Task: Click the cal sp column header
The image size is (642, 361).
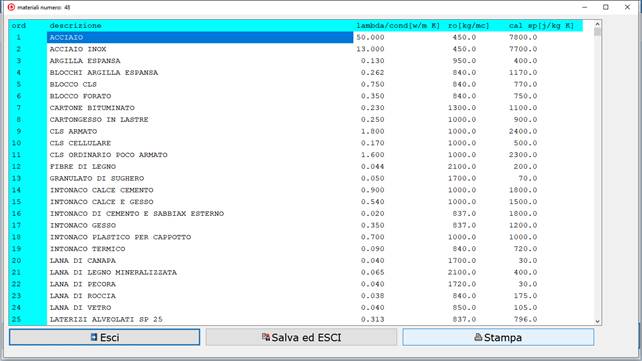Action: pyautogui.click(x=541, y=25)
